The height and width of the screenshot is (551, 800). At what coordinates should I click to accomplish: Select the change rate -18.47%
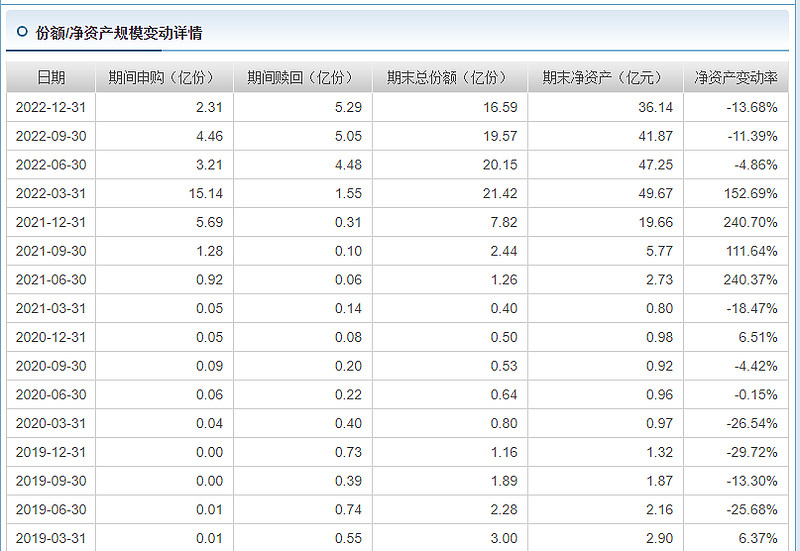click(752, 308)
